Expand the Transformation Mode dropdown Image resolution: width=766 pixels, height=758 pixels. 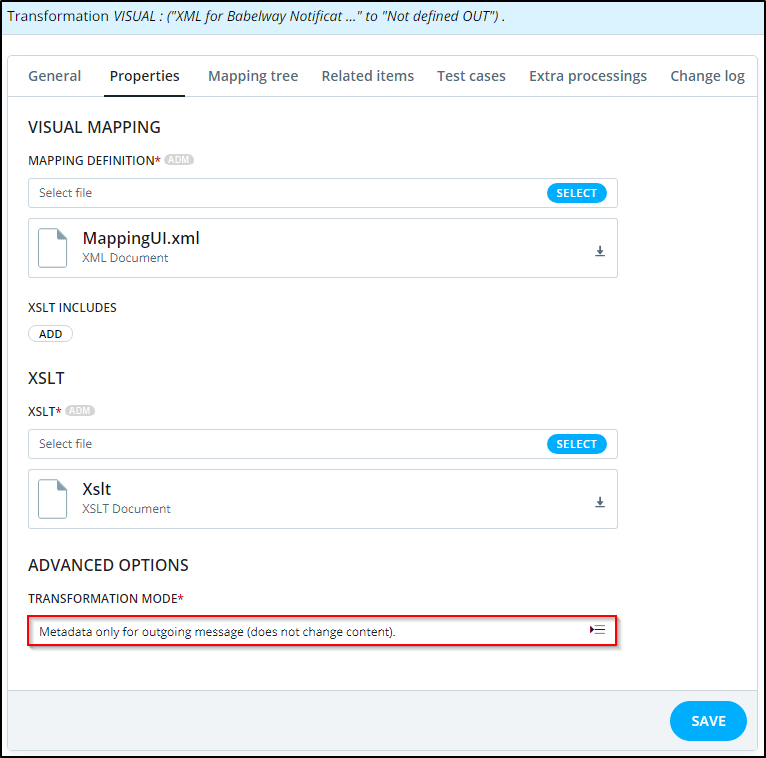(322, 631)
